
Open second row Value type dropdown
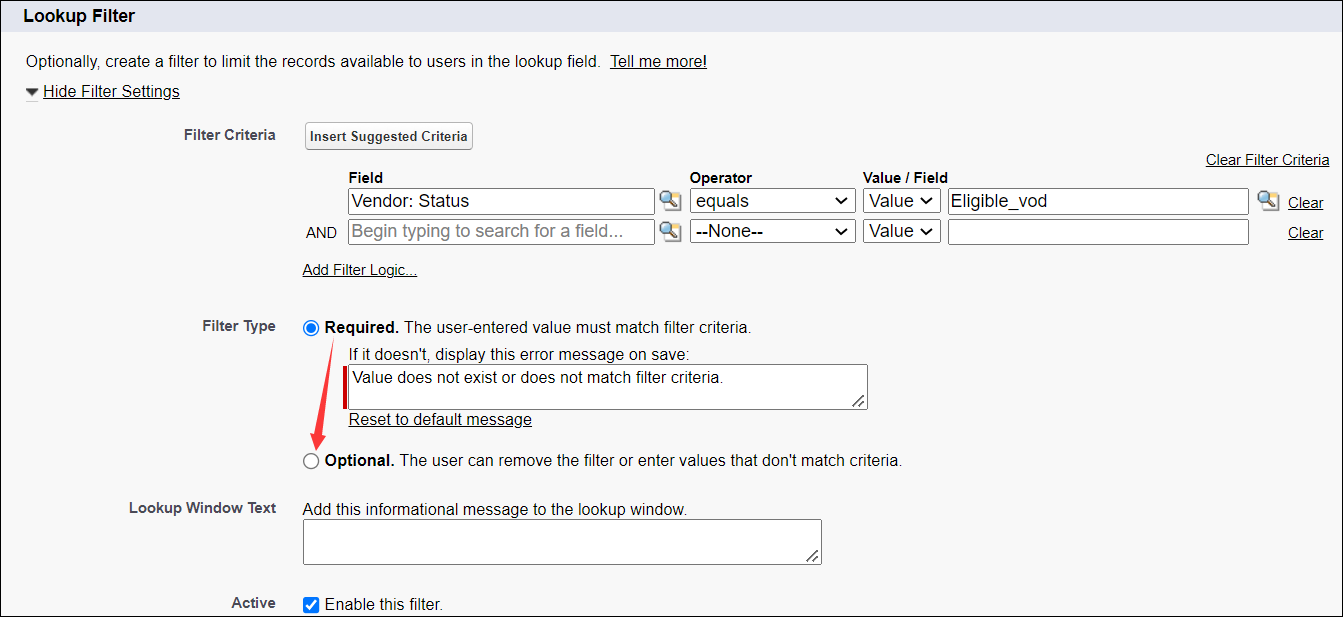901,232
